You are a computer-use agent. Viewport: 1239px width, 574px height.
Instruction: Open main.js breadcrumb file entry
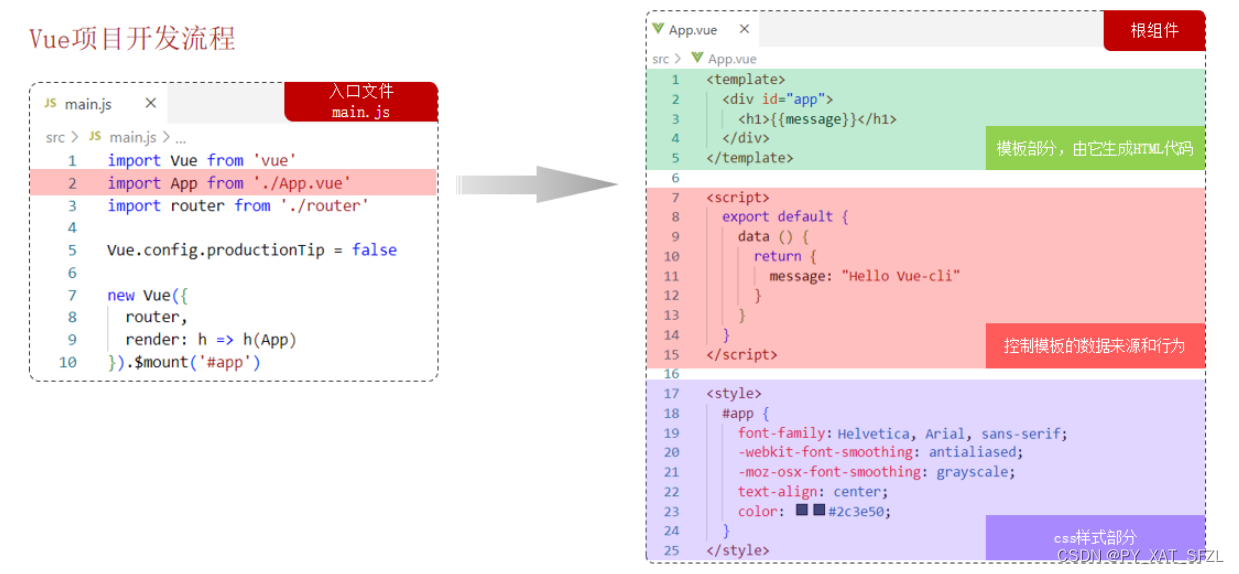(x=132, y=137)
